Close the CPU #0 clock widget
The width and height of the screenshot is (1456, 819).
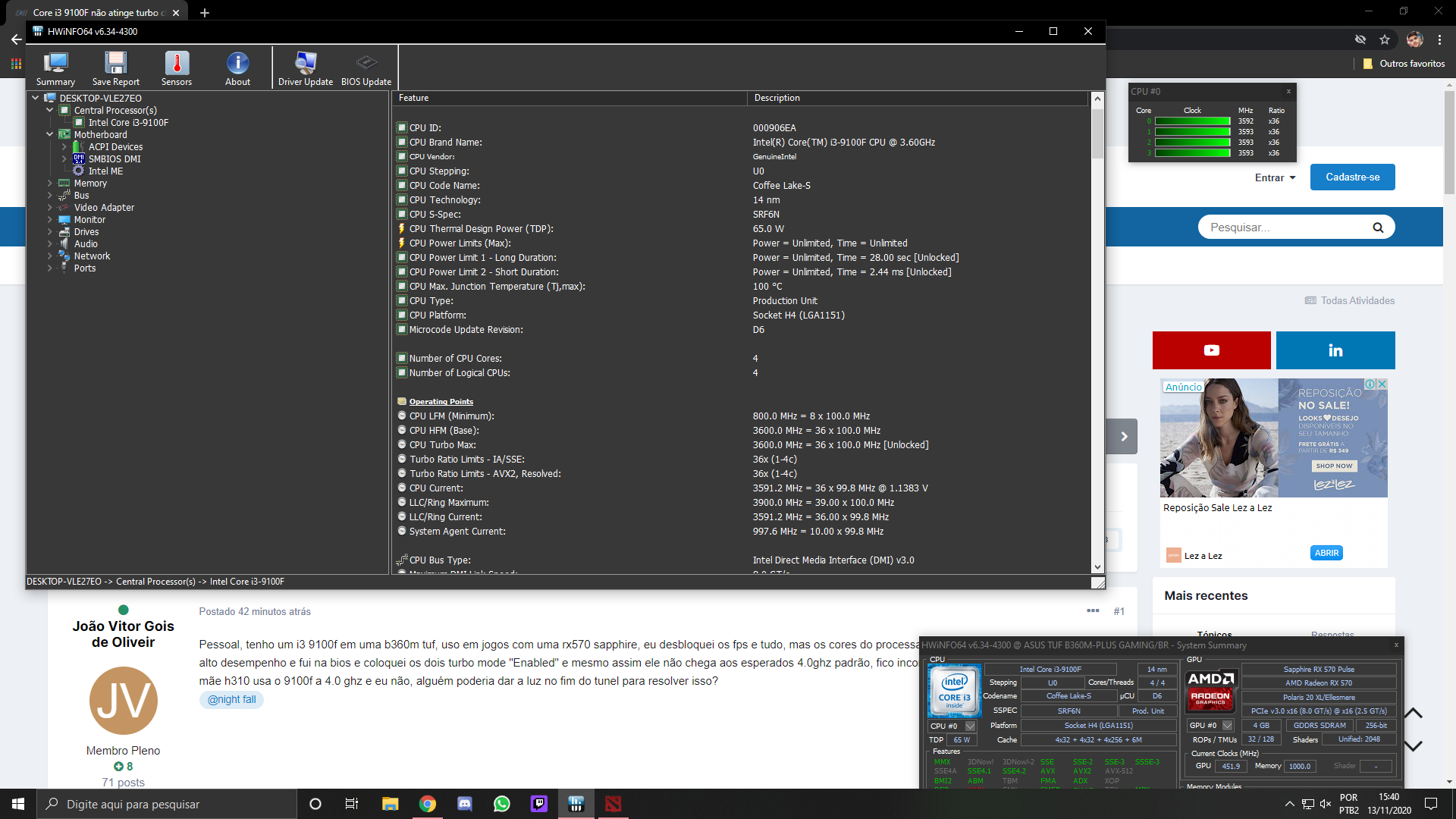[1288, 91]
